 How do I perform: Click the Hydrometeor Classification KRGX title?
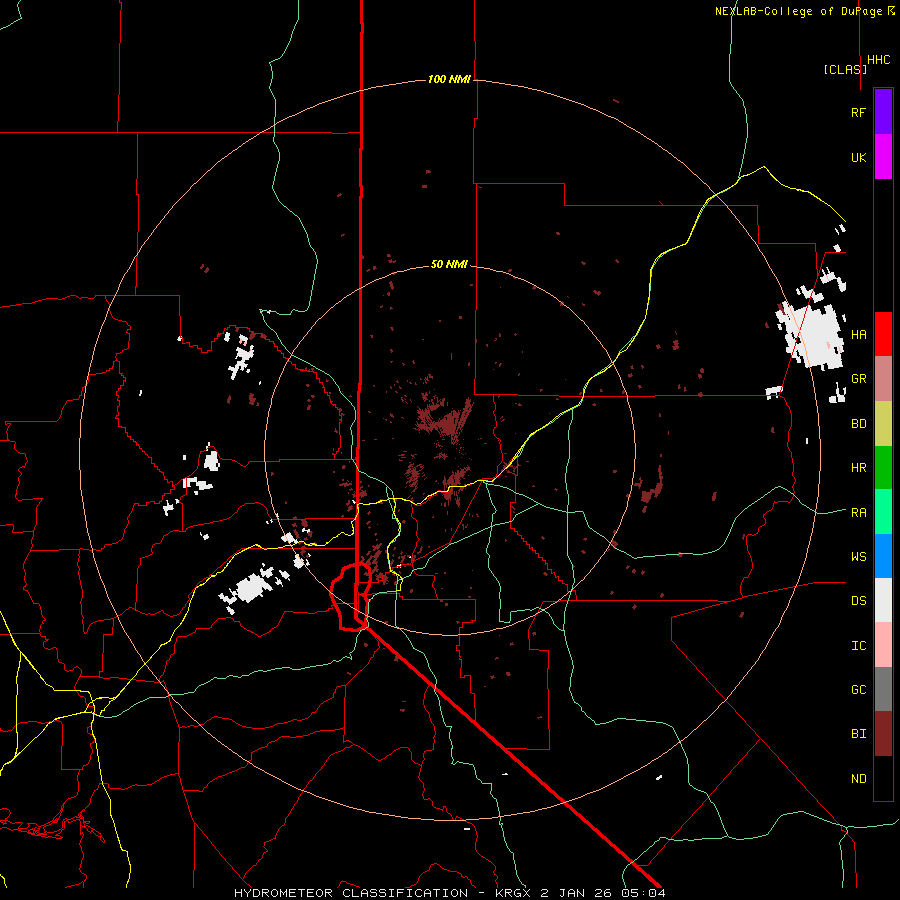(449, 893)
